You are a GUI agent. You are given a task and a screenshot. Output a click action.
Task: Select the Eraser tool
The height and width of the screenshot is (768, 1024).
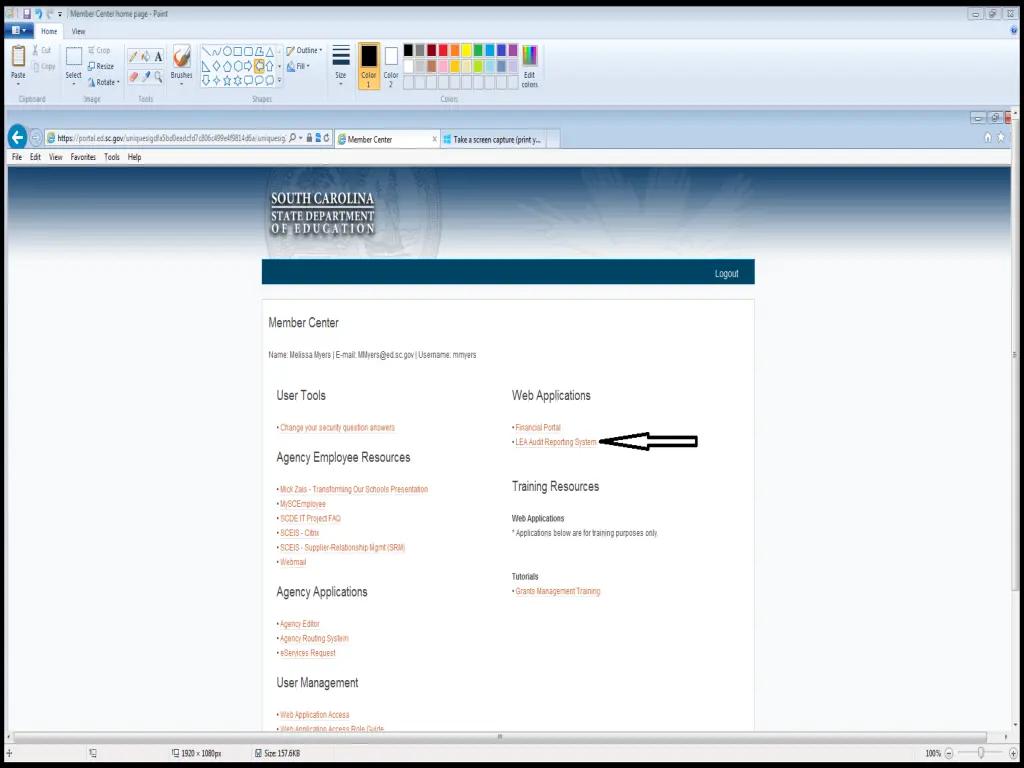[x=133, y=77]
